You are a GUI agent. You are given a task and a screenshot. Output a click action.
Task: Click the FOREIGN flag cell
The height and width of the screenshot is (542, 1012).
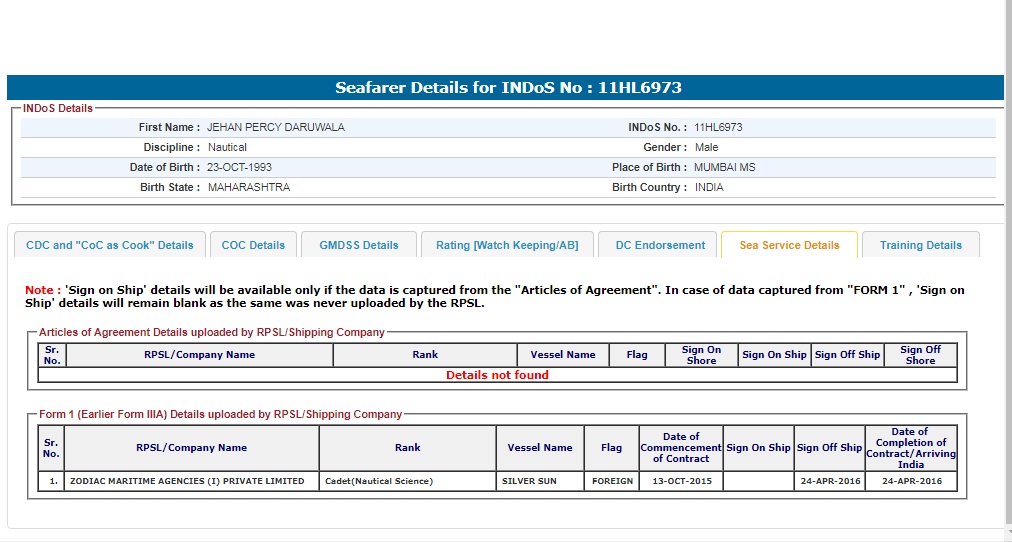612,481
